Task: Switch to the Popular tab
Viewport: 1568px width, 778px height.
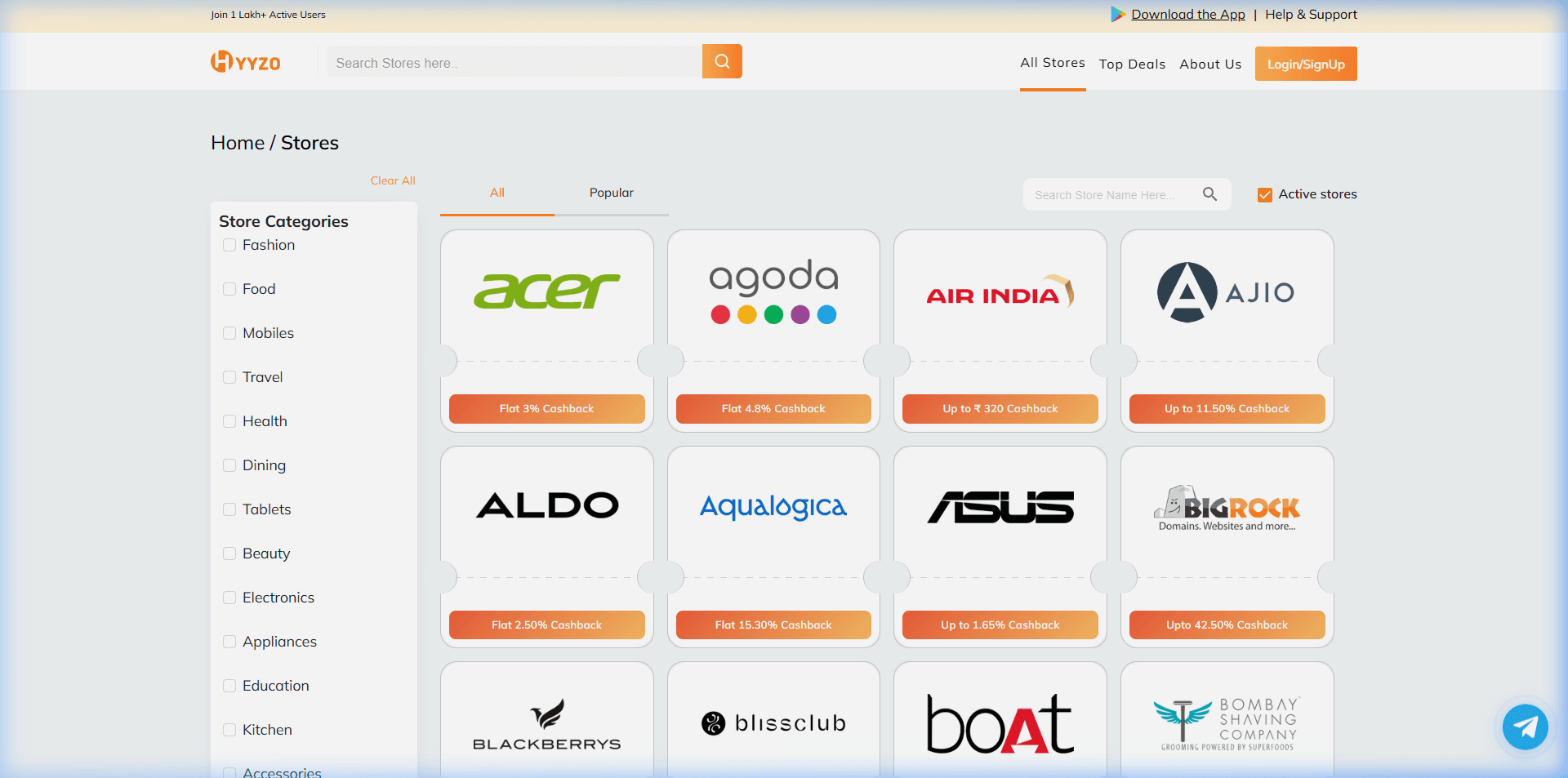Action: [610, 193]
